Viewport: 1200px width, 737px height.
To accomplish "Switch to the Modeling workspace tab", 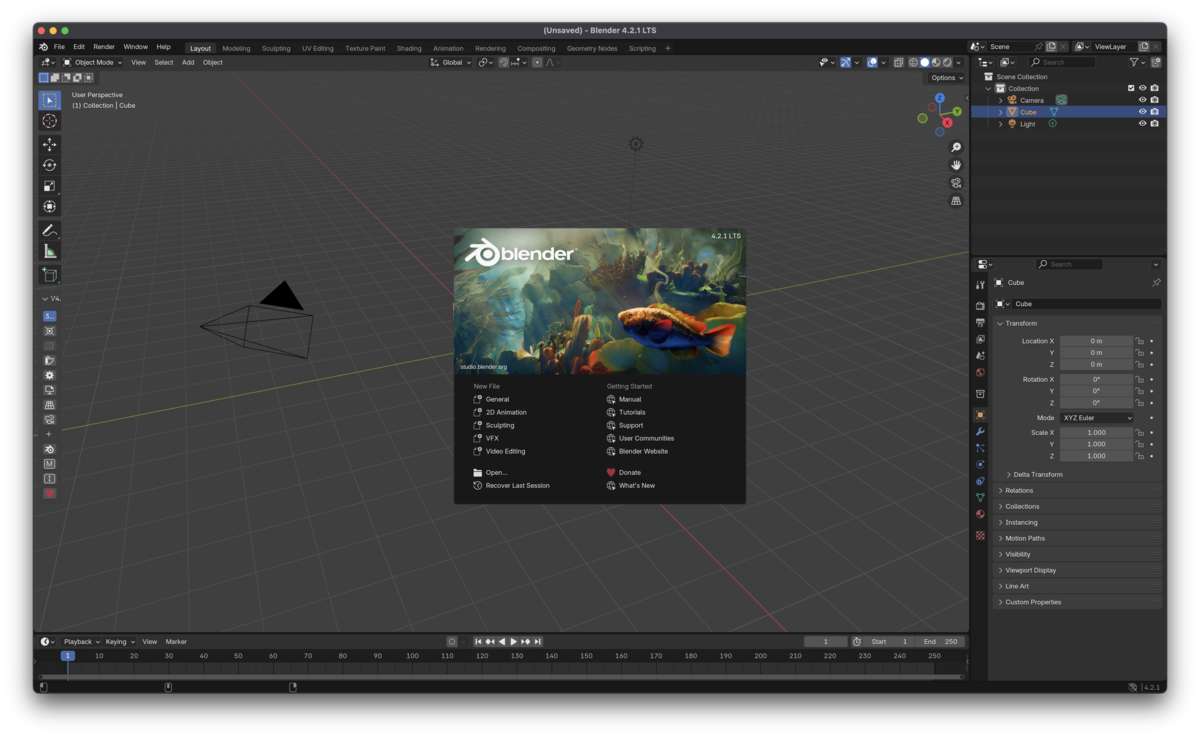I will [236, 48].
